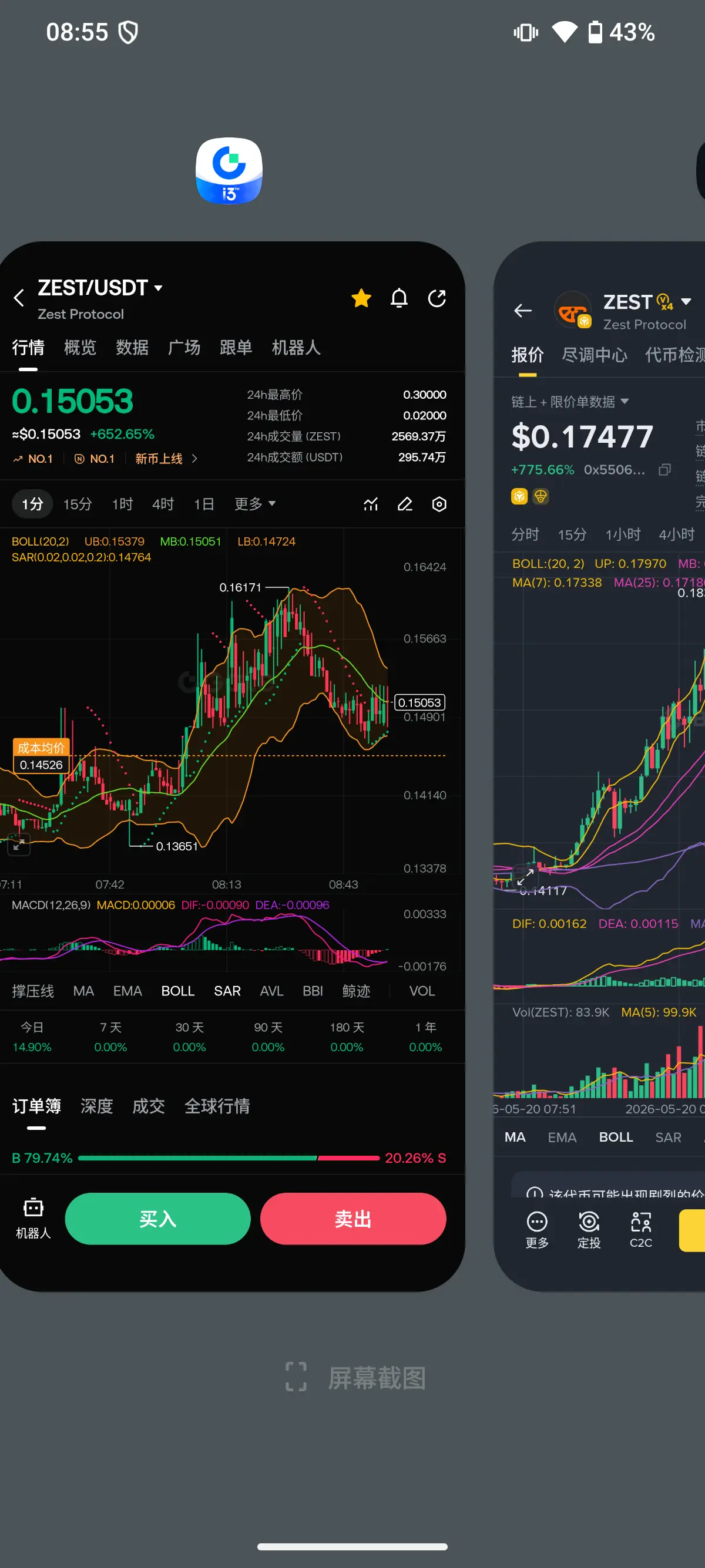
Task: Toggle the BOLL indicator in Gate card
Action: click(x=178, y=991)
